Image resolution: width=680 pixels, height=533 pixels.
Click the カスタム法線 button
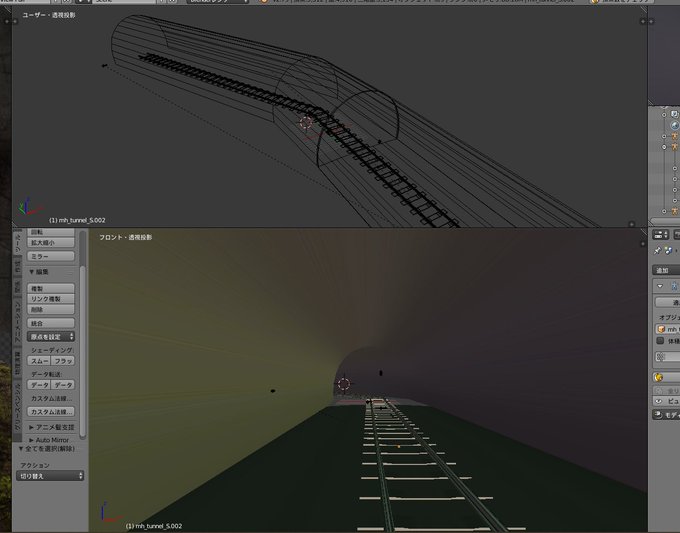coord(51,412)
